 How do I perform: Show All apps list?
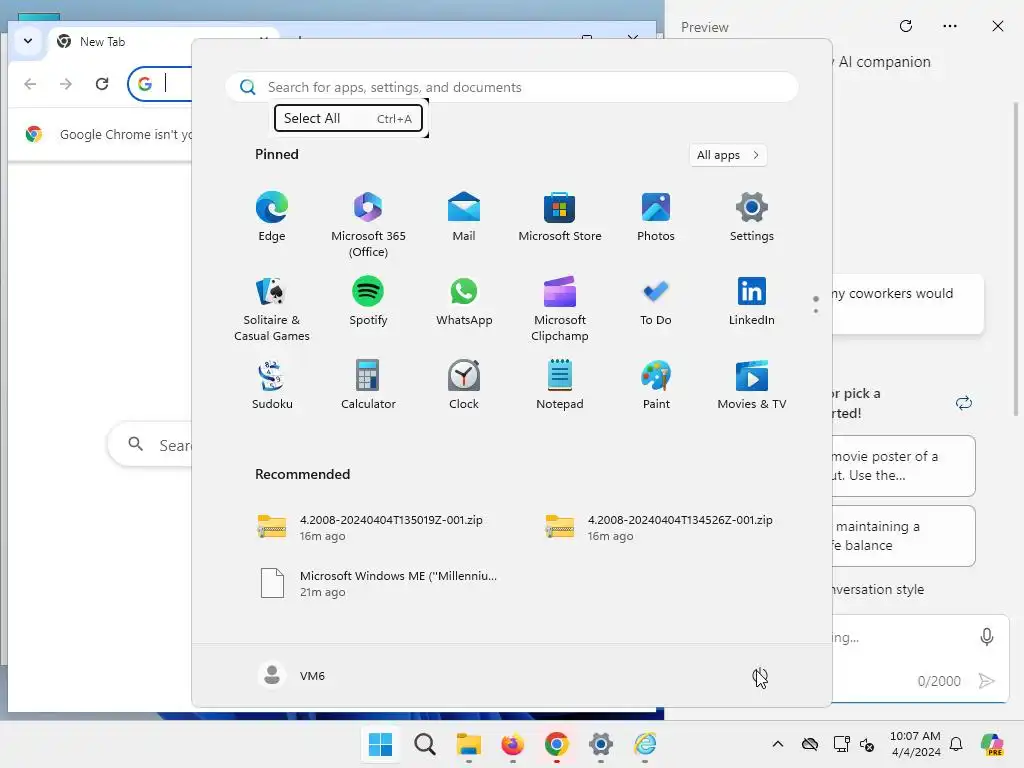point(728,155)
